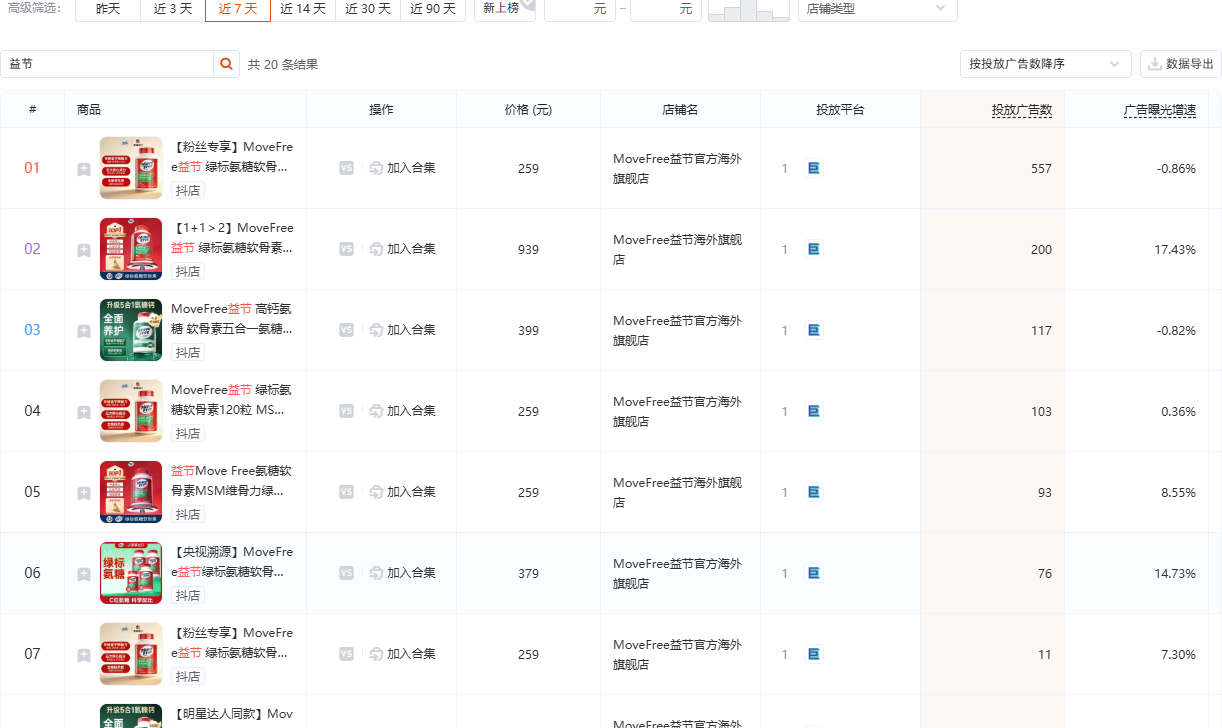Bookmark the product in row 02
The image size is (1222, 728).
coord(84,250)
